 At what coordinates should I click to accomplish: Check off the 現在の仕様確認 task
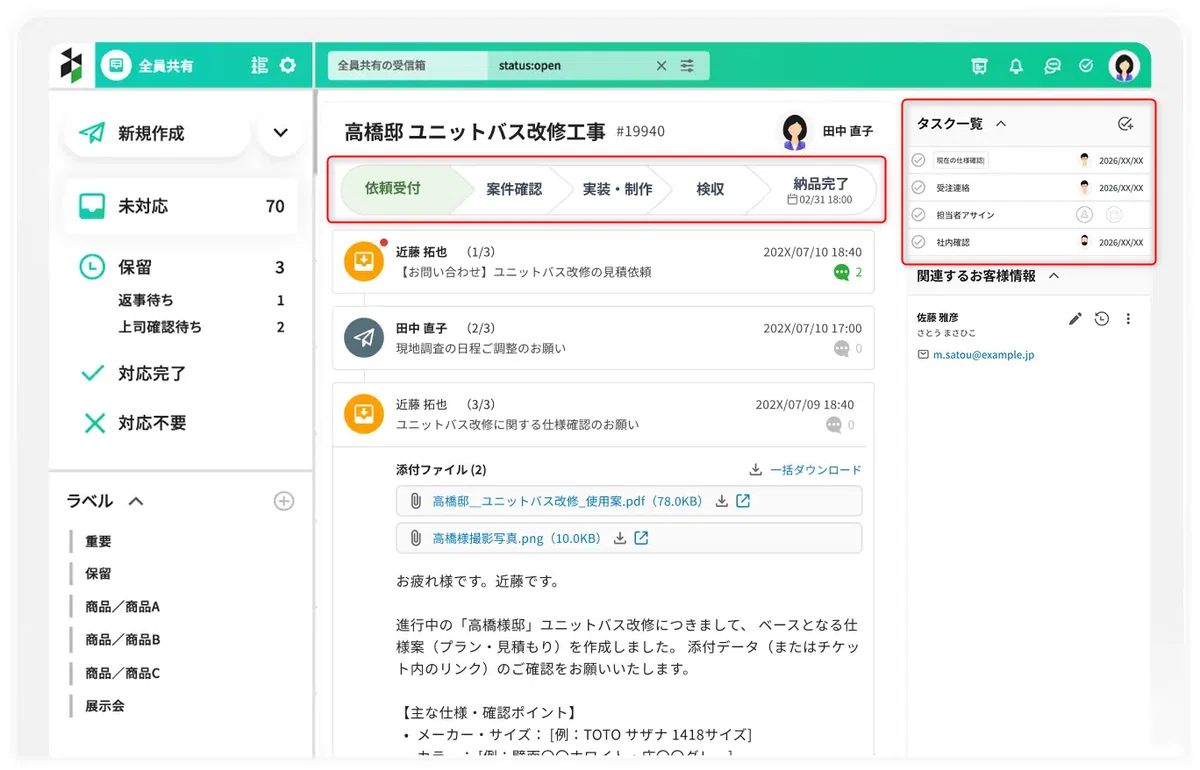coord(918,160)
